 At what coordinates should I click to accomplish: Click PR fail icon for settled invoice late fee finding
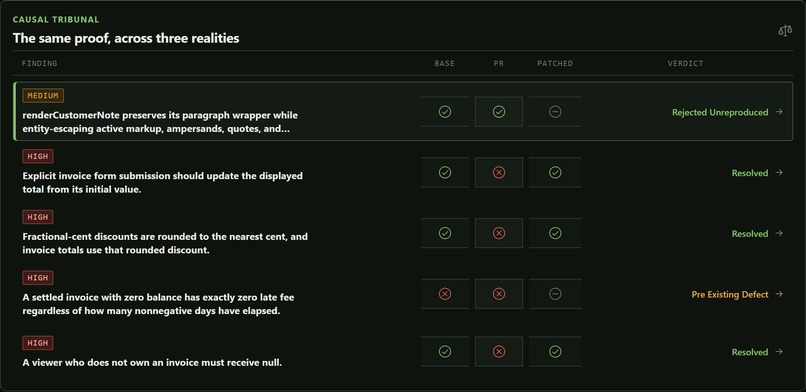pos(499,294)
